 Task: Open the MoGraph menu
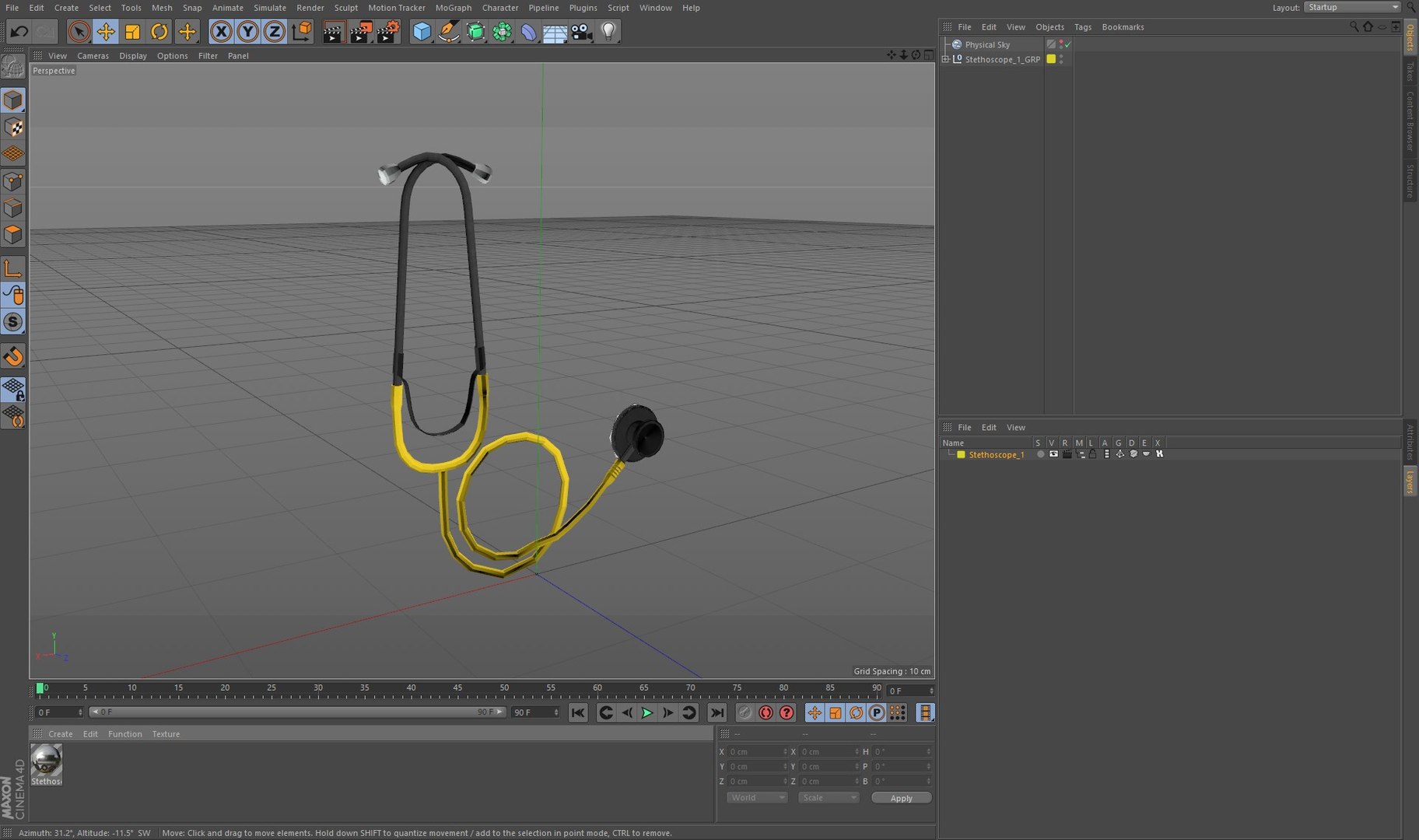pos(454,8)
